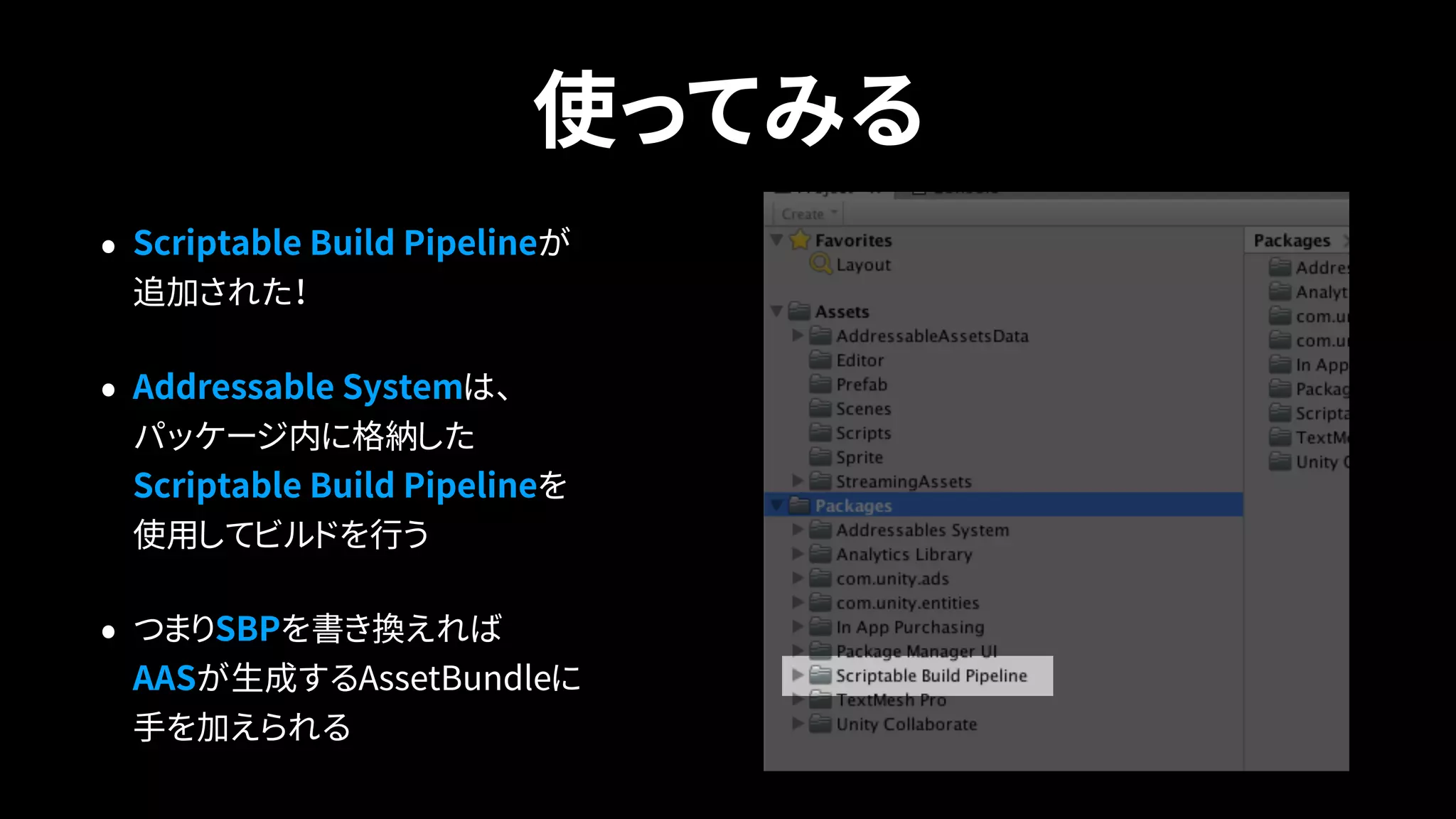Expand the Unity Collaborate package arrow
The width and height of the screenshot is (1456, 819).
click(798, 724)
